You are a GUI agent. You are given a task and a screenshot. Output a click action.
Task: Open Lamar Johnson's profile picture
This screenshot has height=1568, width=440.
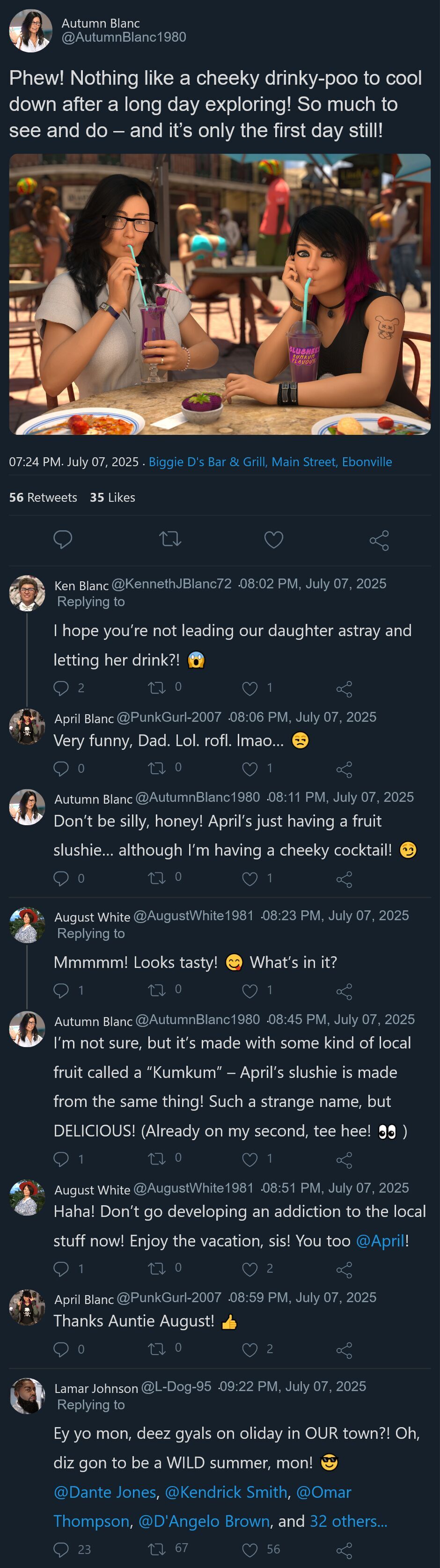[28, 1396]
